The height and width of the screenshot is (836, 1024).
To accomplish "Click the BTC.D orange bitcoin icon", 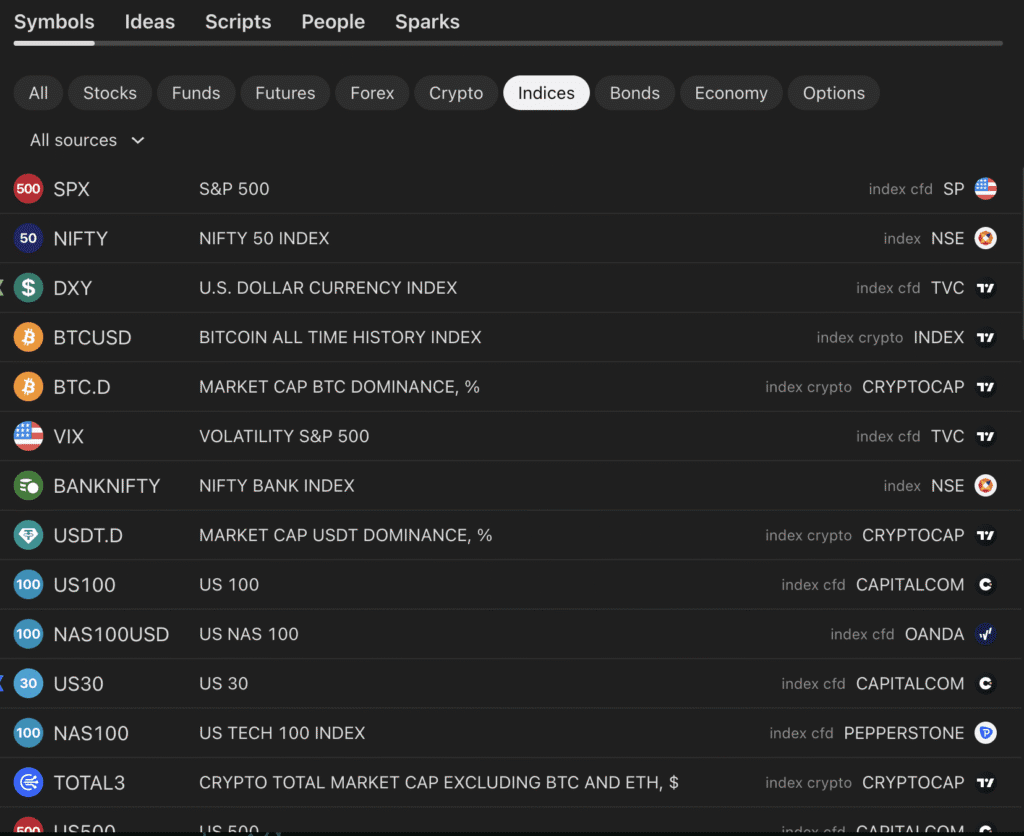I will pyautogui.click(x=28, y=387).
